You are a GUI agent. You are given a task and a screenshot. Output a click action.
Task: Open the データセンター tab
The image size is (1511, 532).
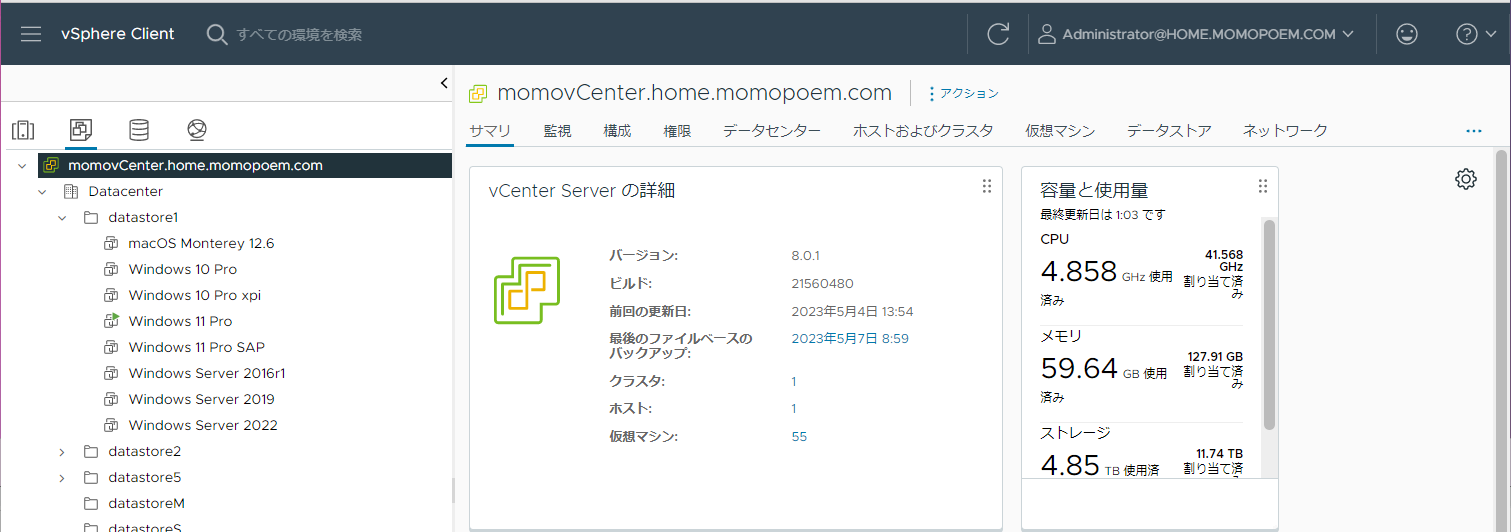(x=772, y=131)
